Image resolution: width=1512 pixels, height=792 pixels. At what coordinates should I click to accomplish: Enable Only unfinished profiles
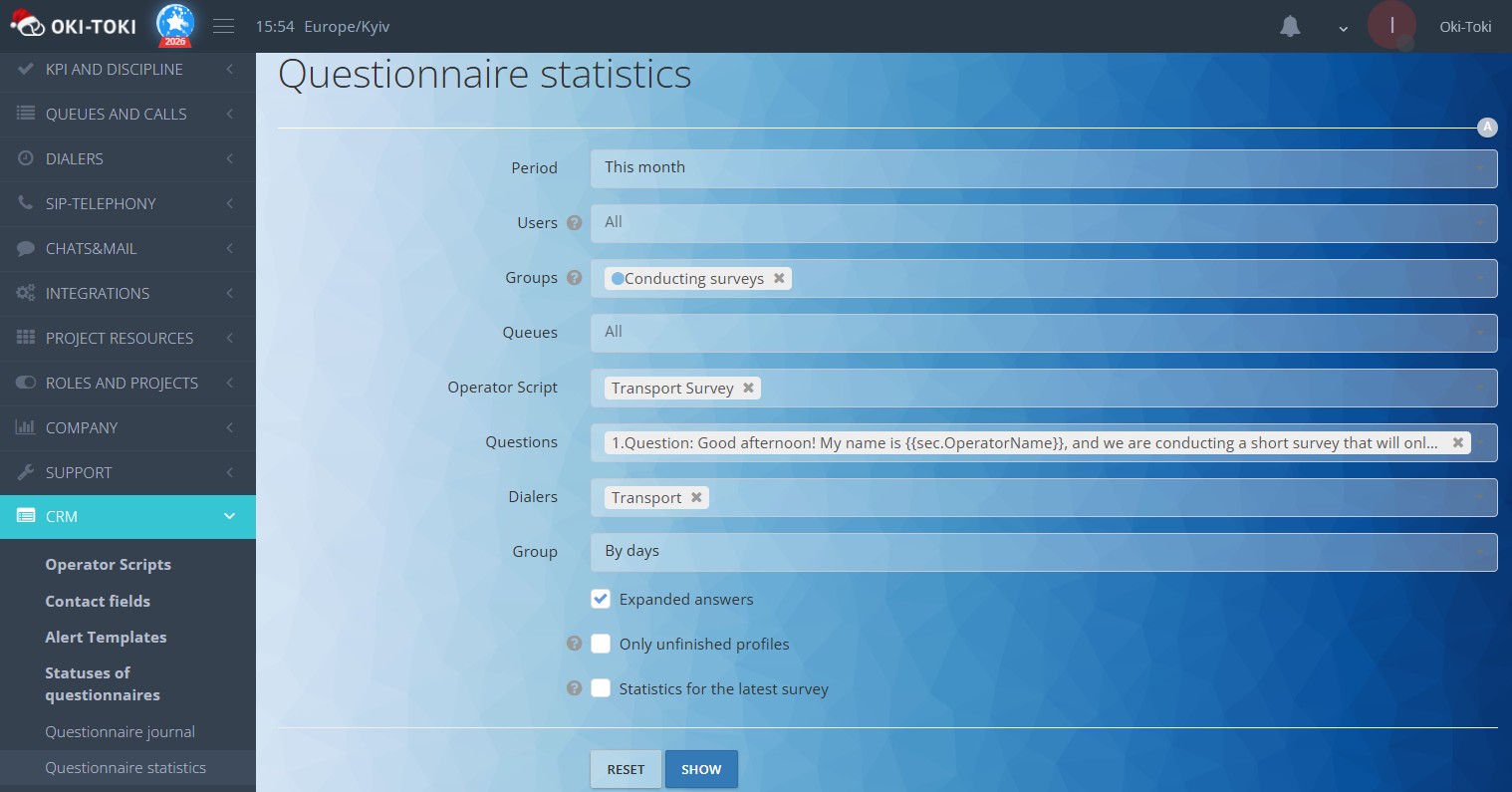[601, 644]
